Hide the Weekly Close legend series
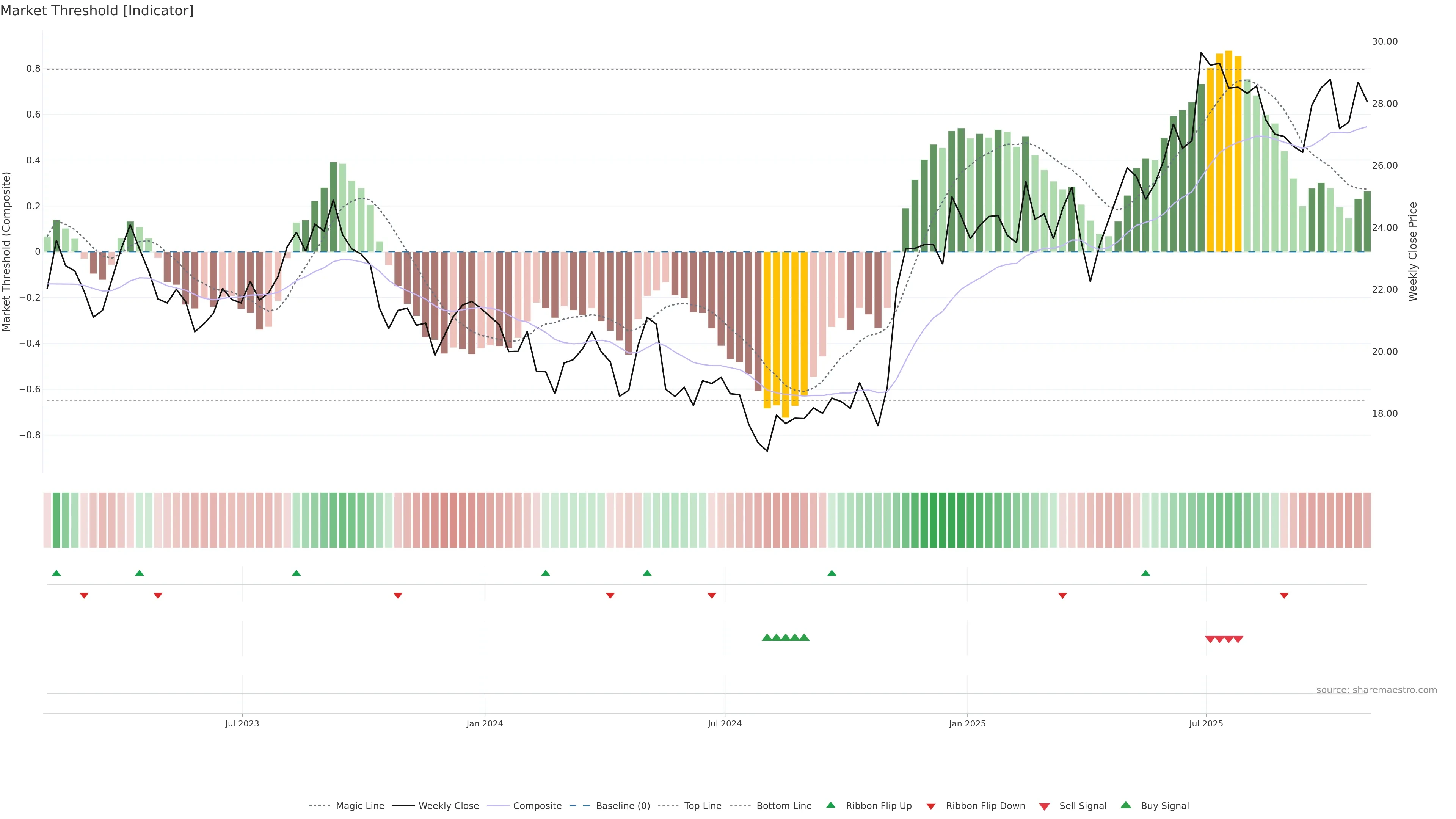This screenshot has height=819, width=1456. point(448,805)
